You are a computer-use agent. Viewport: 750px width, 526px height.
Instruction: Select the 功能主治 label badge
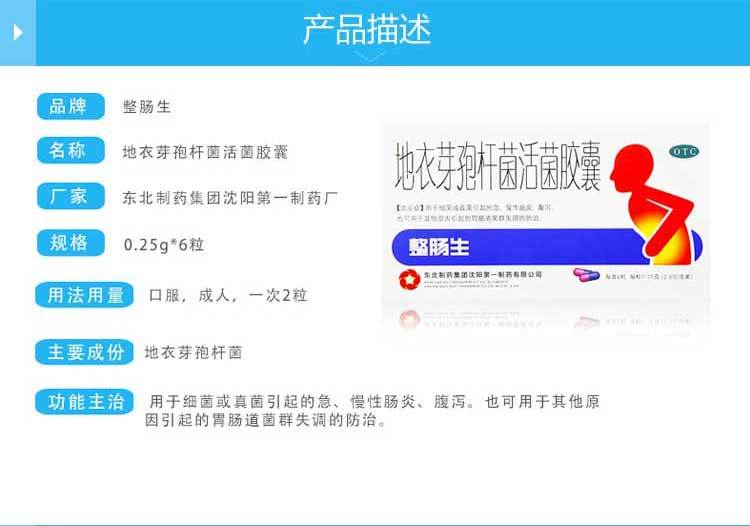point(84,402)
